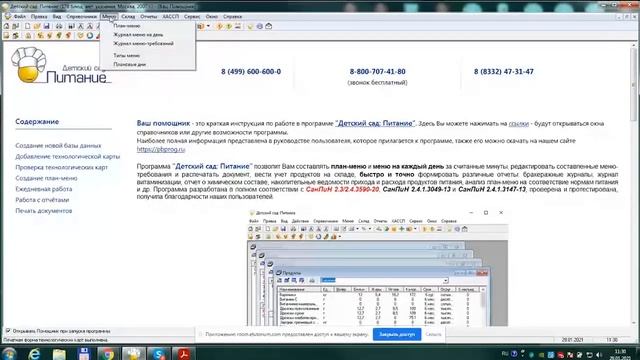640x360 pixels.
Task: Open the Сервис menu
Action: 192,17
